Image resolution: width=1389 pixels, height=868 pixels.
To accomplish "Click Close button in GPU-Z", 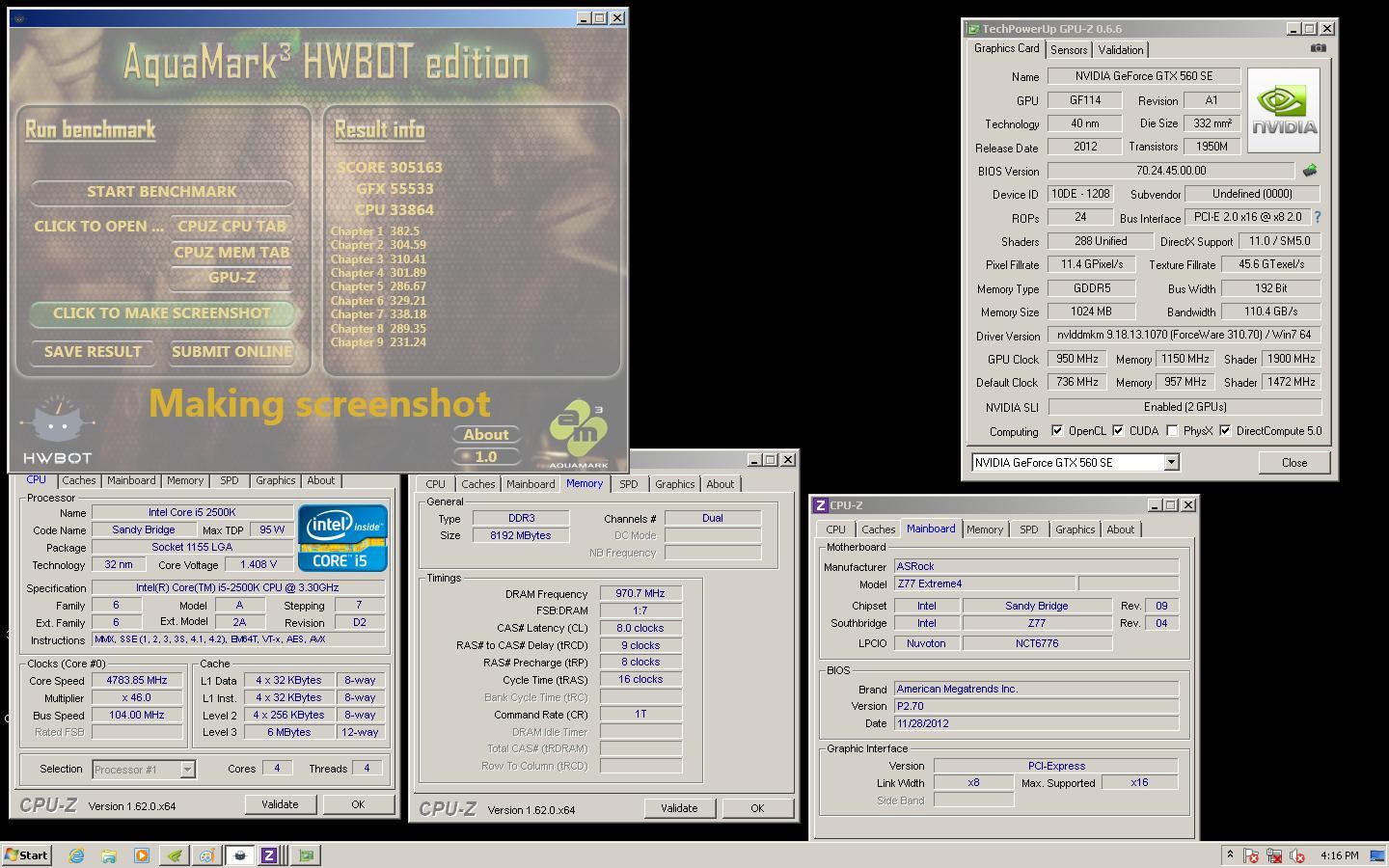I will 1294,463.
